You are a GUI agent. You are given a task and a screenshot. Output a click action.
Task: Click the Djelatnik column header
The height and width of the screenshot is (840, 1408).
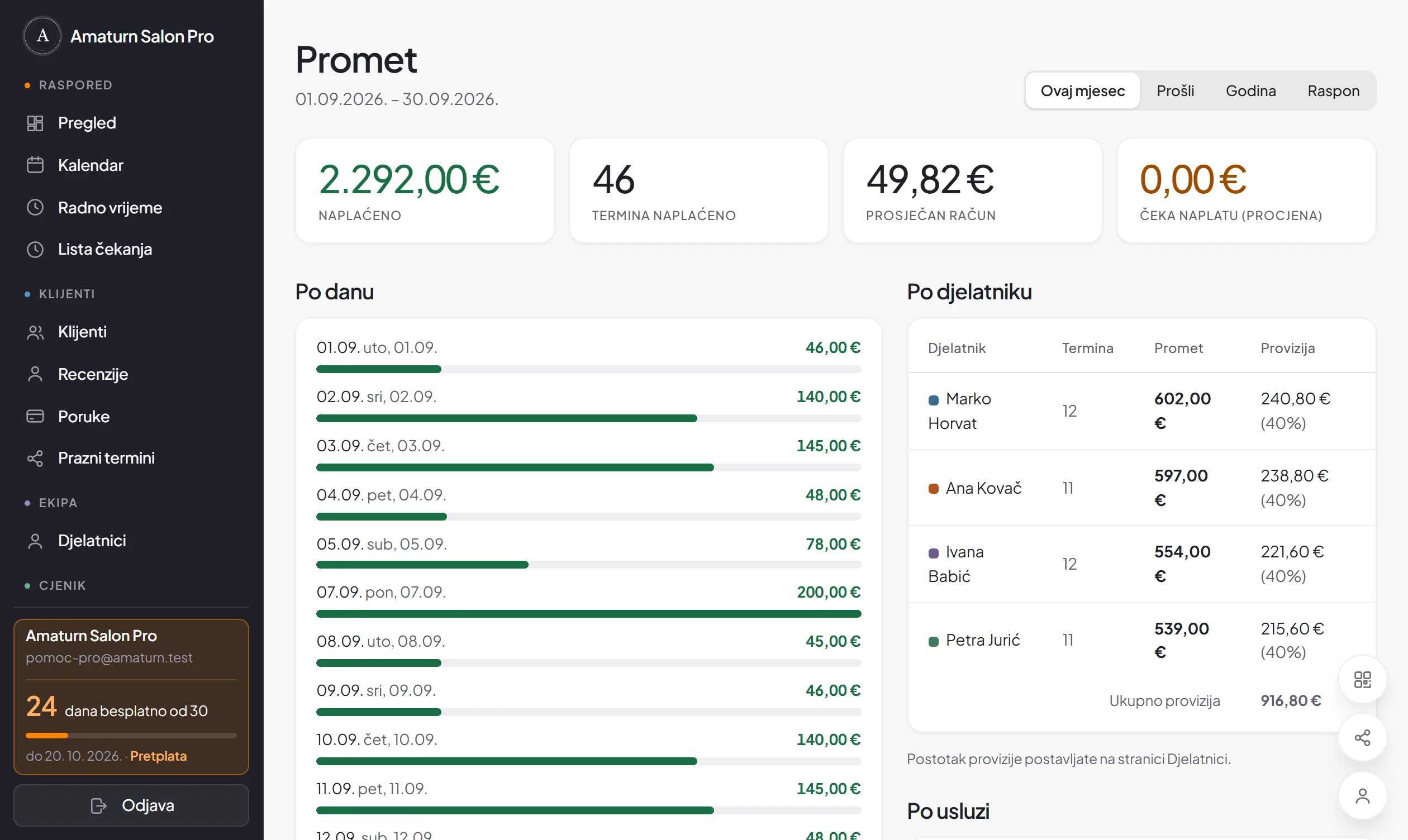[x=956, y=348]
